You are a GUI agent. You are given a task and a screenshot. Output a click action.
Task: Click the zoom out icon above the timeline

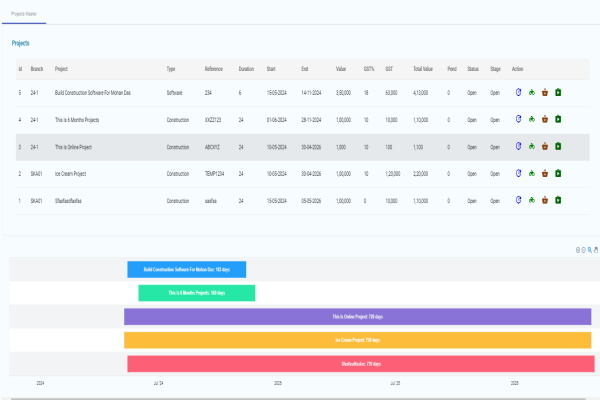pyautogui.click(x=584, y=249)
